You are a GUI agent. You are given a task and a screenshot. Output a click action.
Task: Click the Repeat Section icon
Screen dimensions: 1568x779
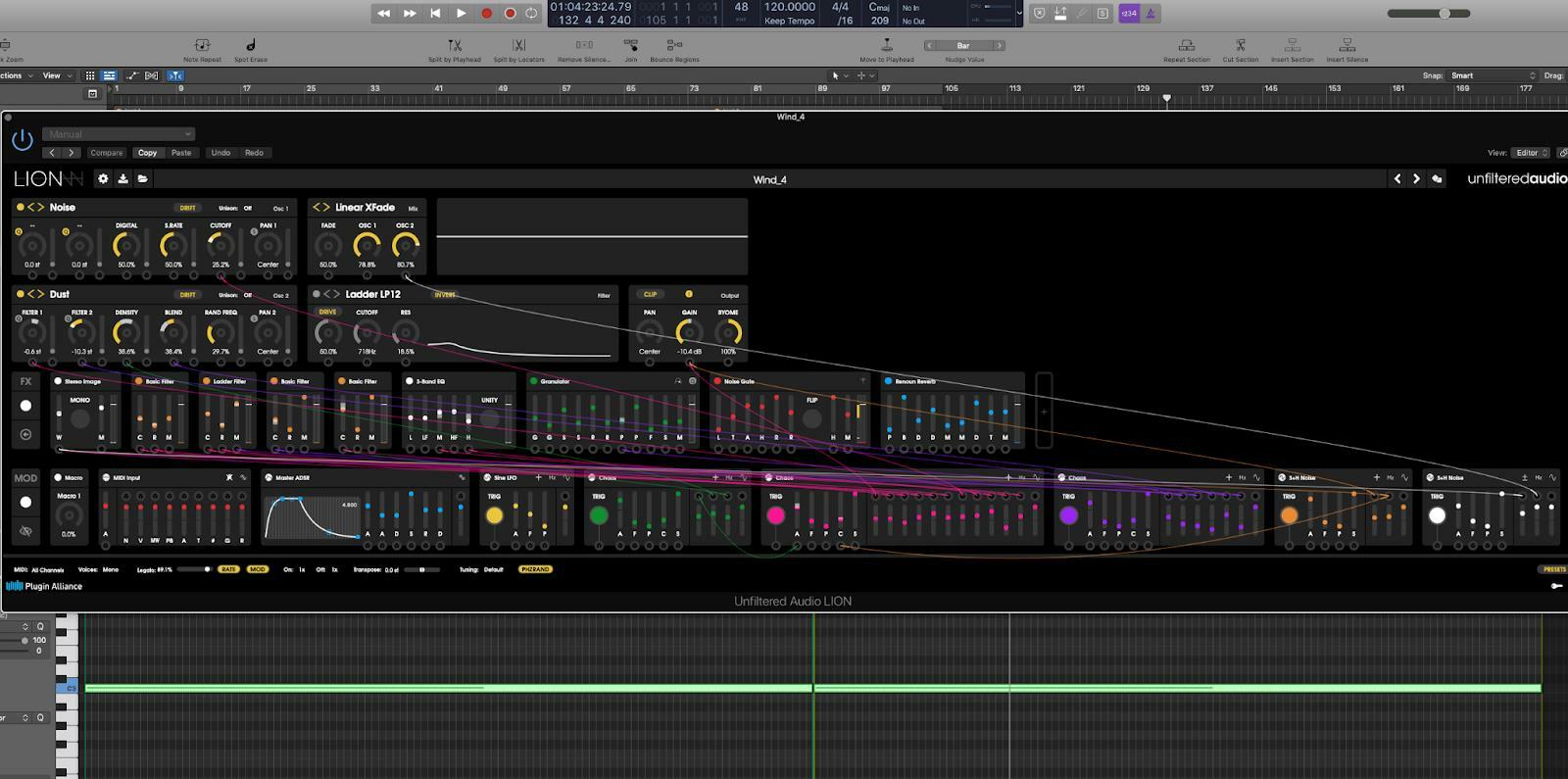click(1186, 45)
